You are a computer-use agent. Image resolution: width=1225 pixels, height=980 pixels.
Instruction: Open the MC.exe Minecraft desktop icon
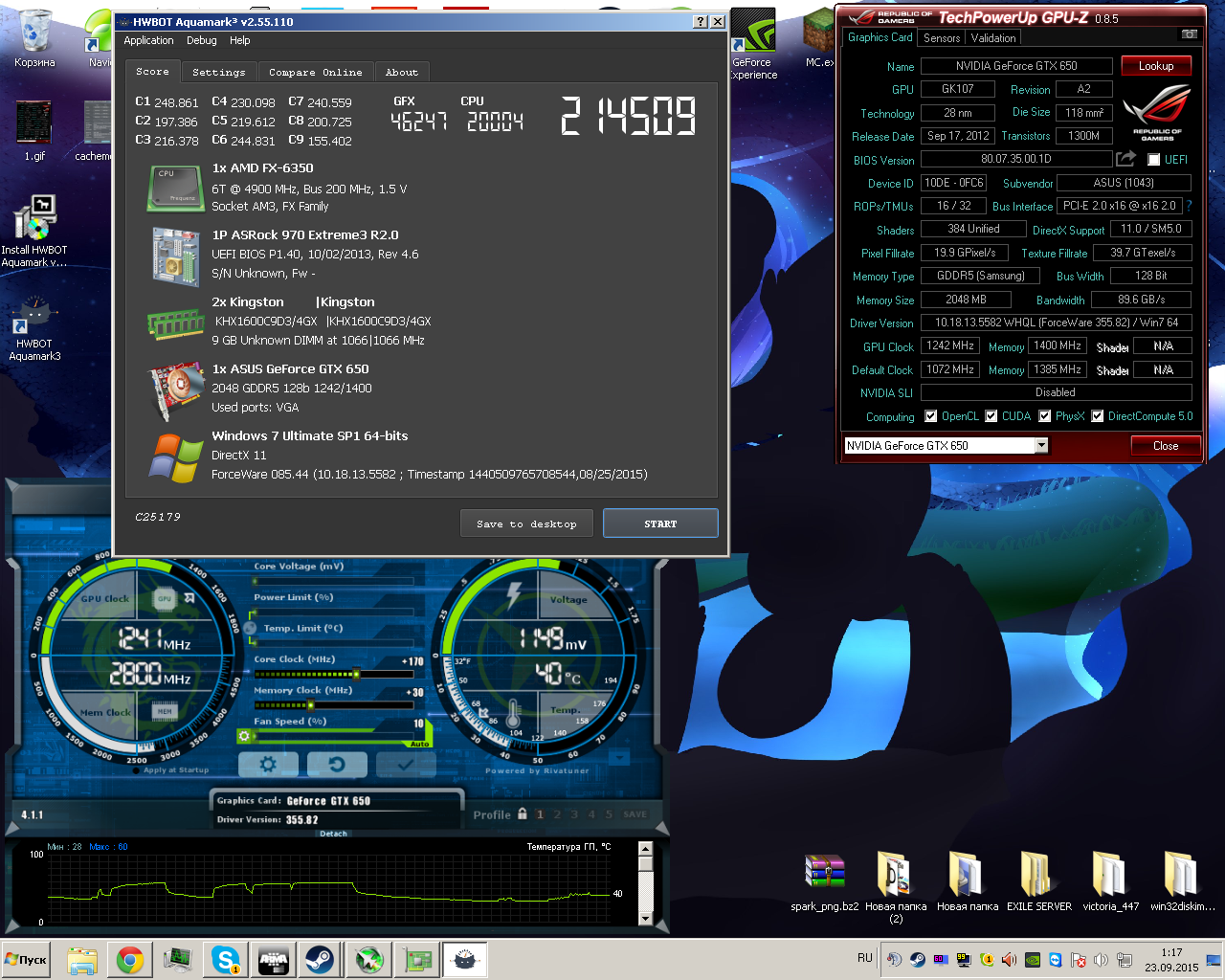[819, 38]
